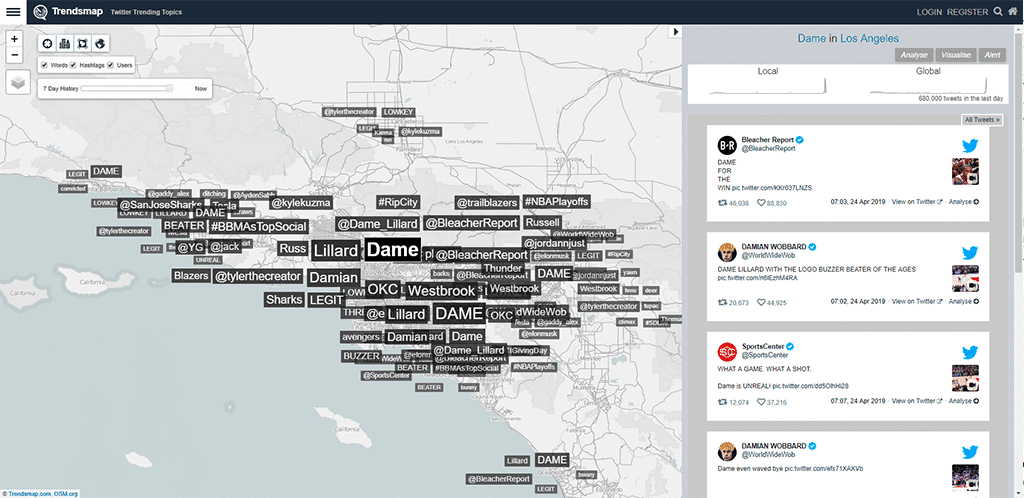Open the search magnifier in header

point(998,12)
